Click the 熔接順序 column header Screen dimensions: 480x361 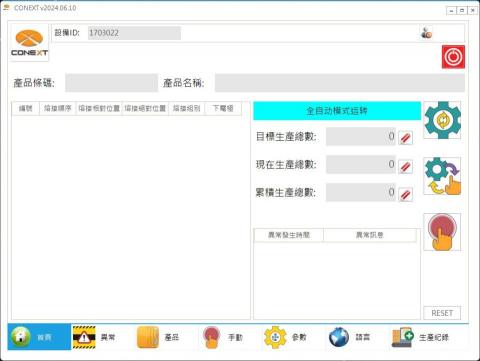tap(58, 108)
